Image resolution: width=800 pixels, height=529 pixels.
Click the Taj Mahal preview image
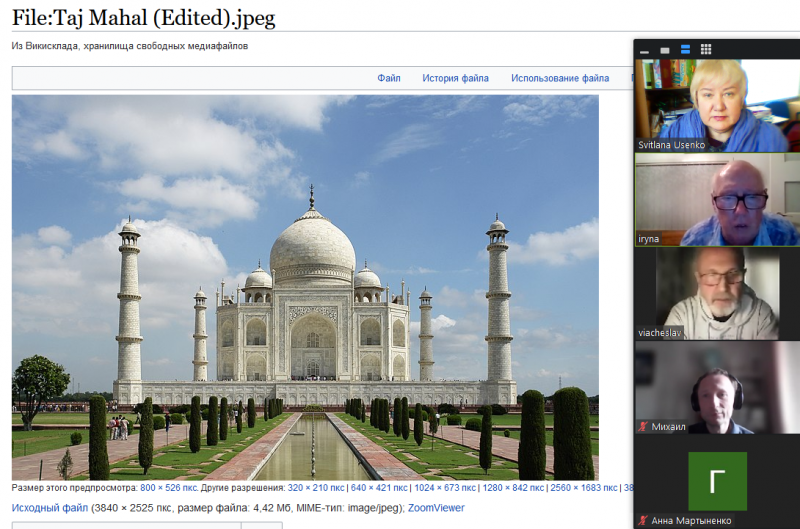[x=305, y=287]
